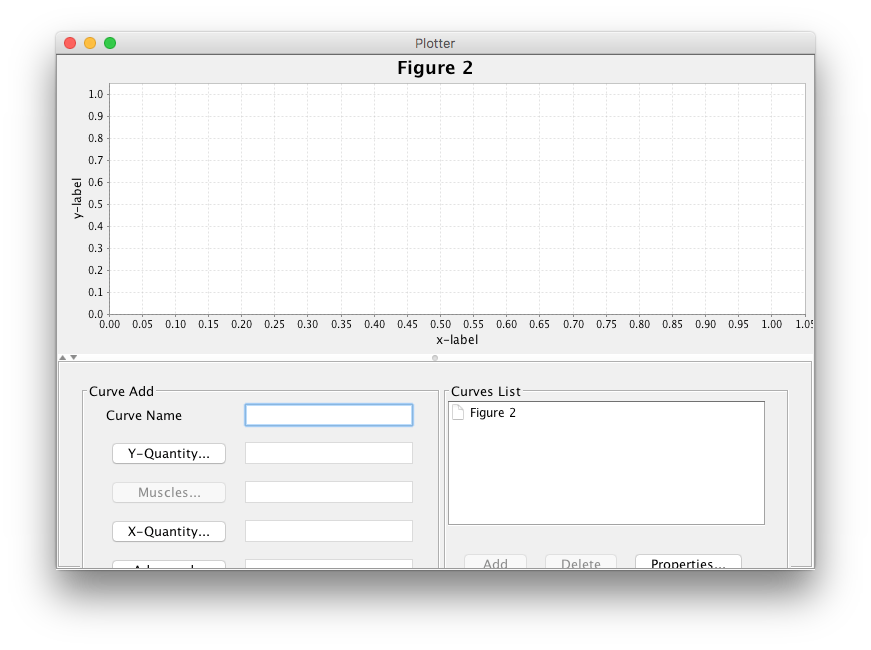This screenshot has width=871, height=650.
Task: Select Figure 2 in the Curves List
Action: point(493,412)
